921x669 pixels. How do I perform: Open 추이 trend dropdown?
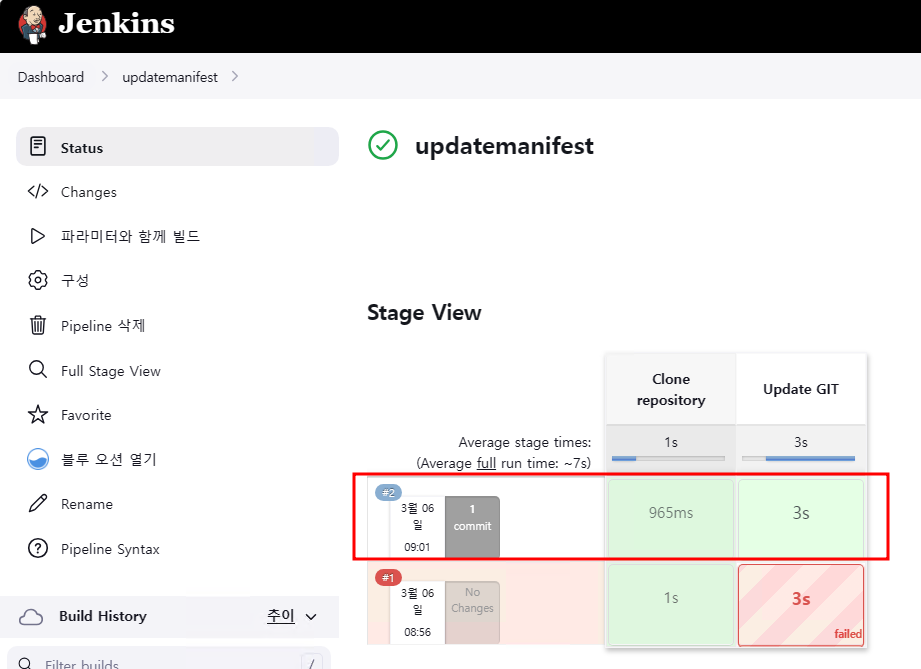tap(280, 616)
